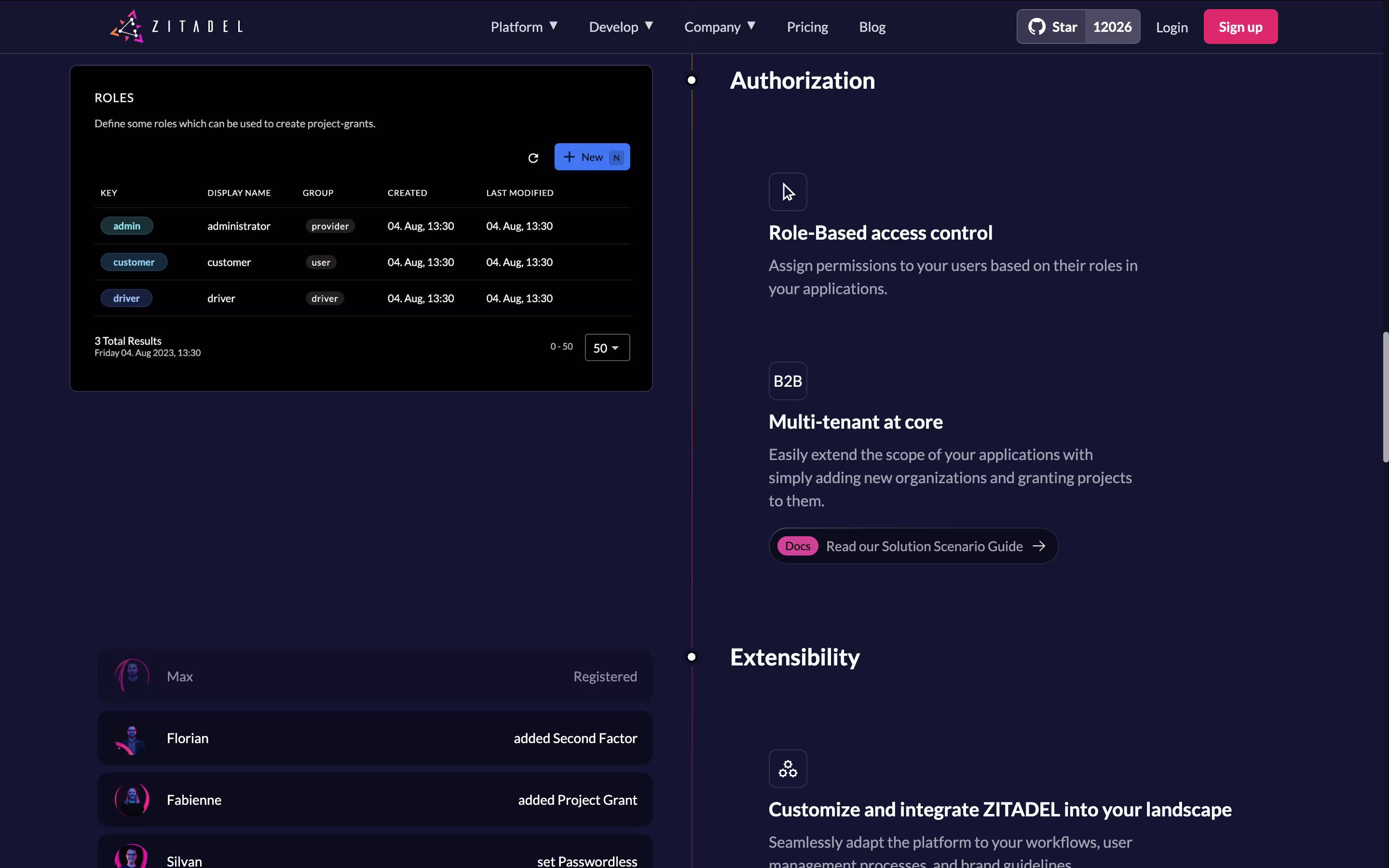
Task: Click the gears icon above Customize and integrate
Action: (788, 769)
